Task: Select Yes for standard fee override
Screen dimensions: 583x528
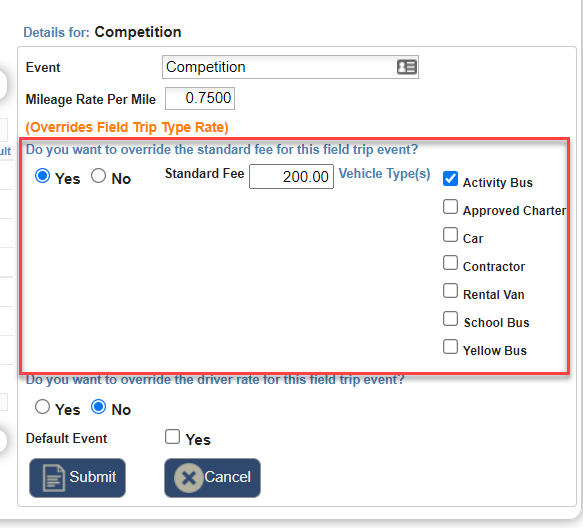Action: click(42, 176)
